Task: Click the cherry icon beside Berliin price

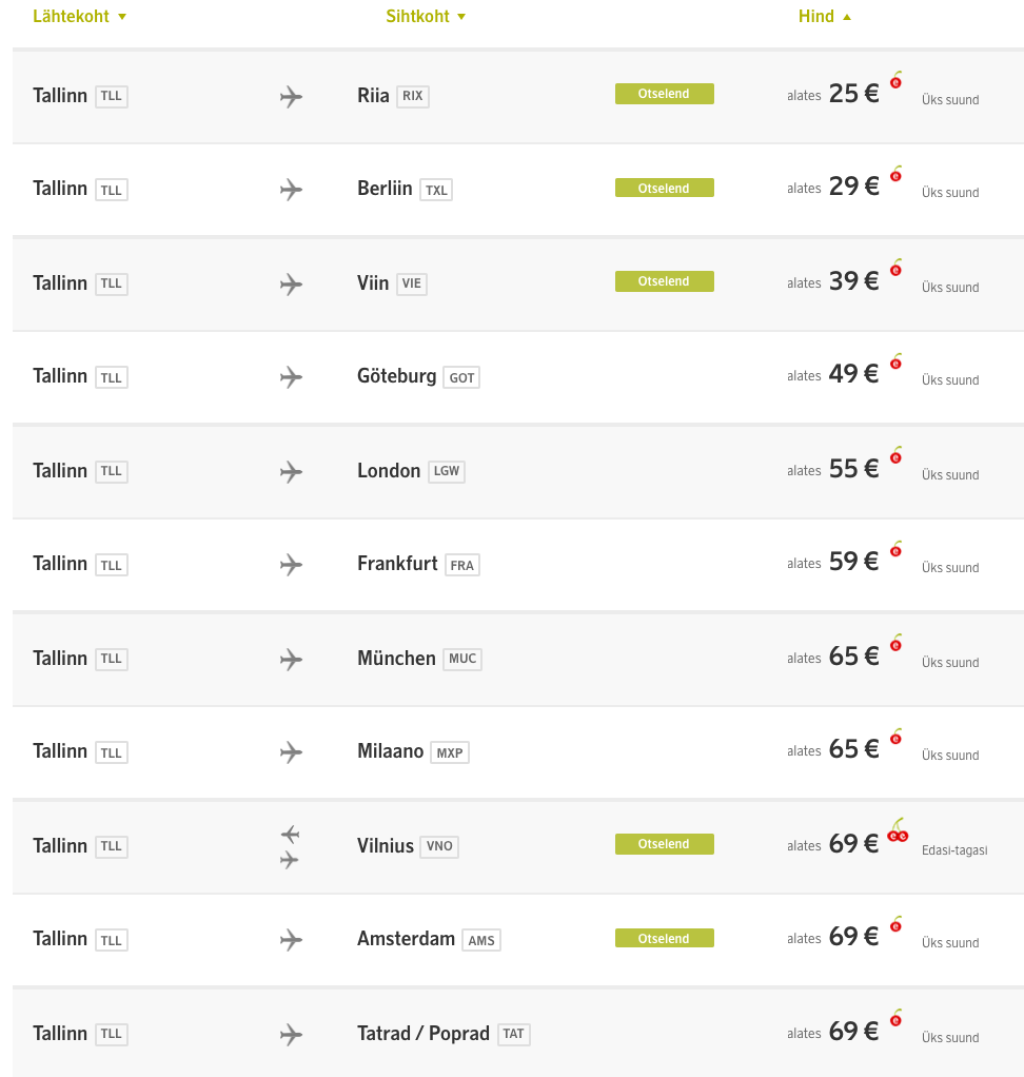Action: tap(896, 175)
